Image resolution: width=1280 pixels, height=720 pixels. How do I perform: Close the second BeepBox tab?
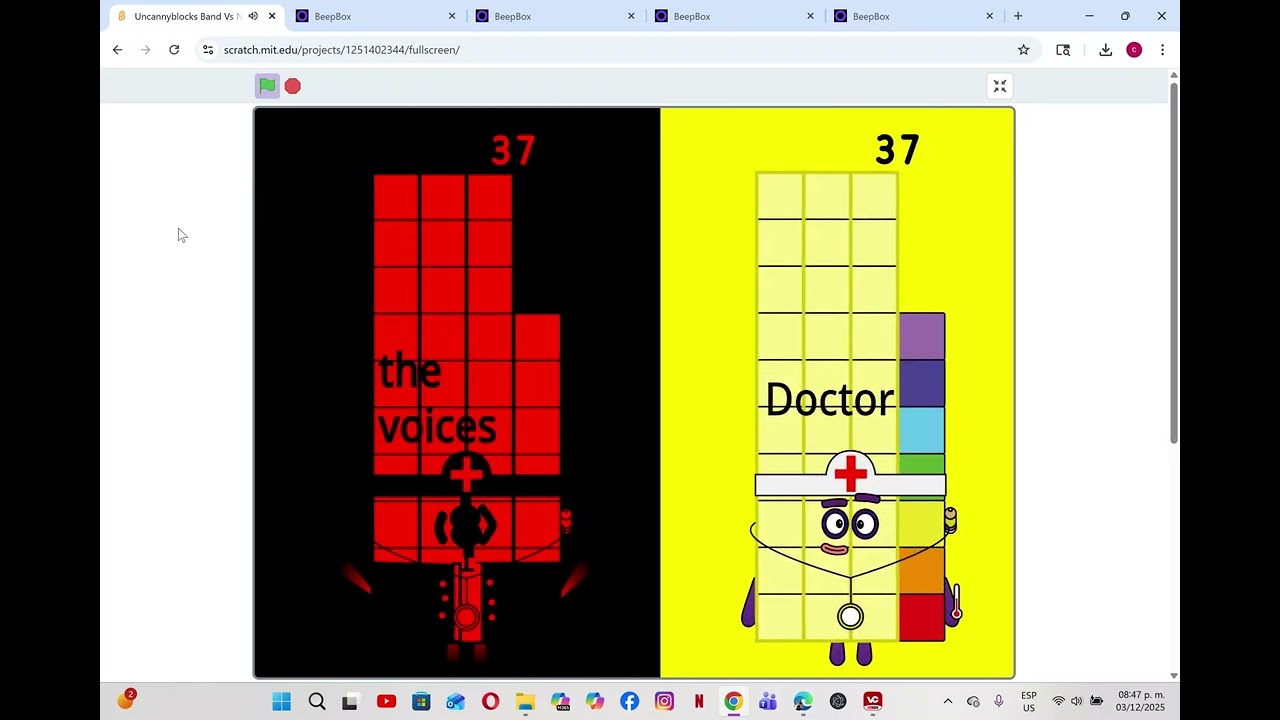(631, 16)
